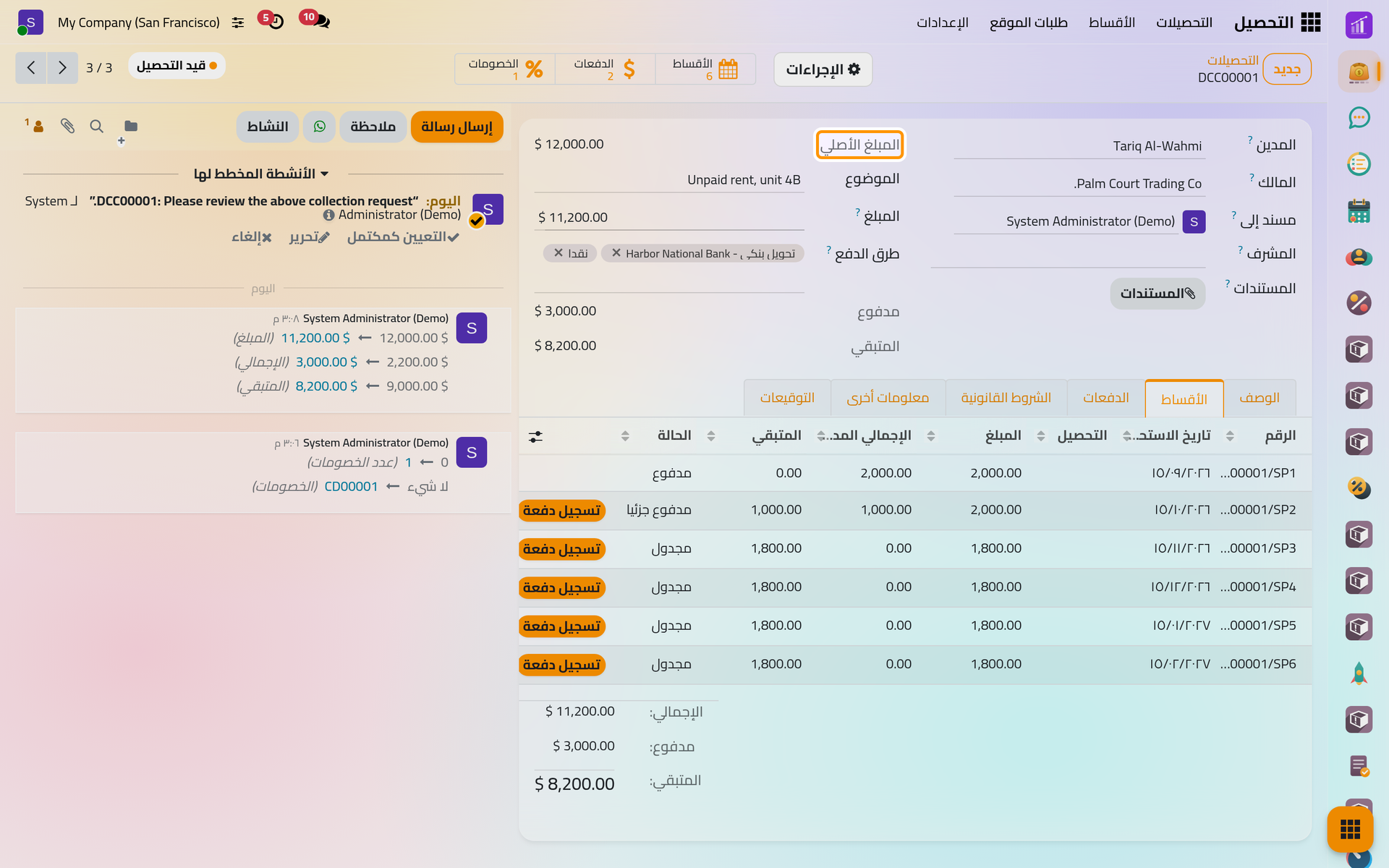This screenshot has height=868, width=1389.
Task: Click the المبلغ field showing $ 11,200.00
Action: pyautogui.click(x=669, y=218)
